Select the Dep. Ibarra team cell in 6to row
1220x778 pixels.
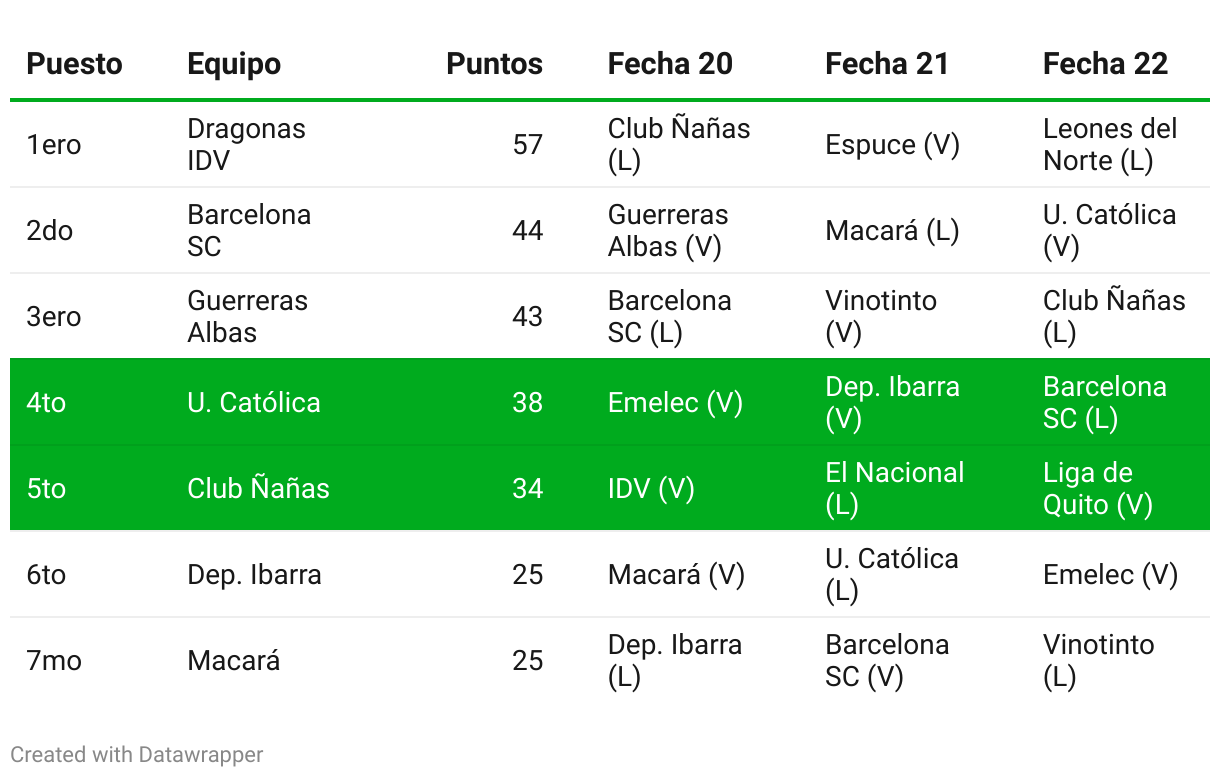pos(254,575)
